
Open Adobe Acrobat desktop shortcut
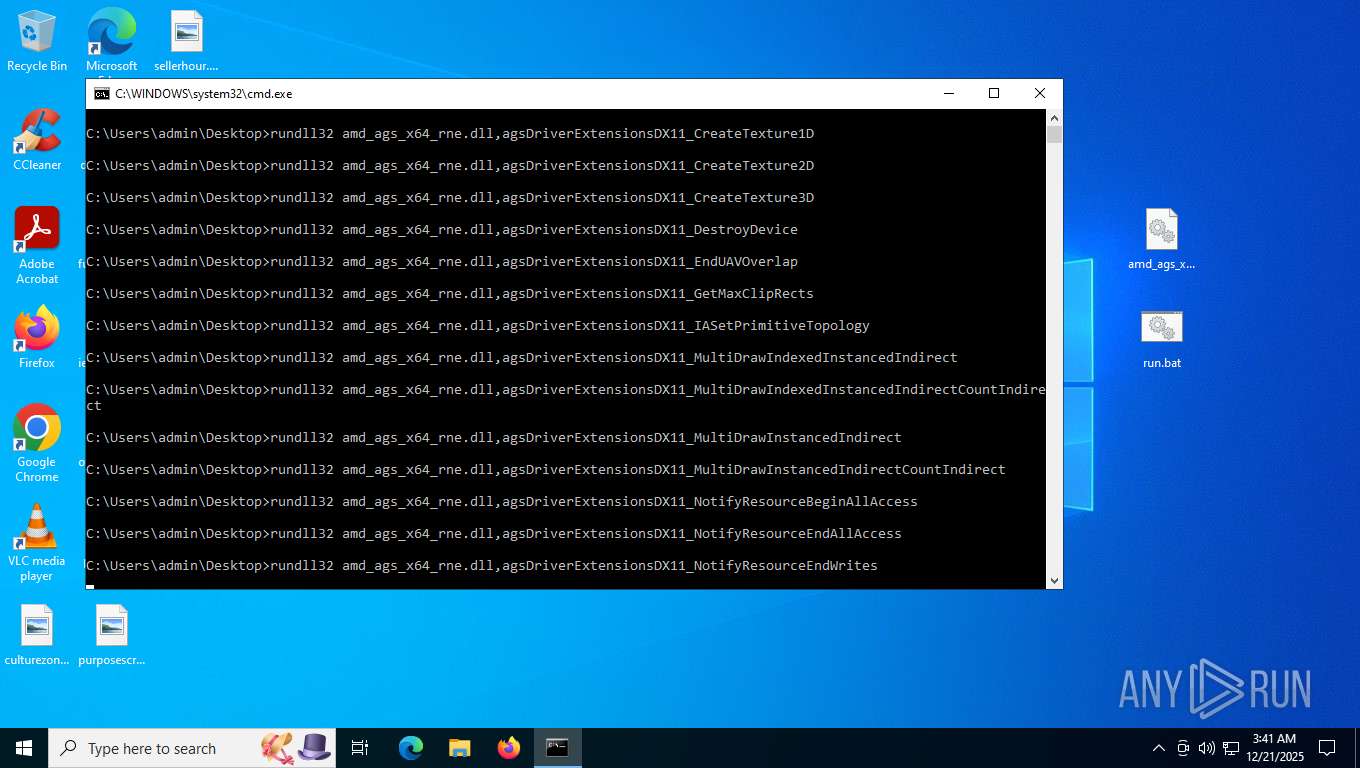pos(37,246)
